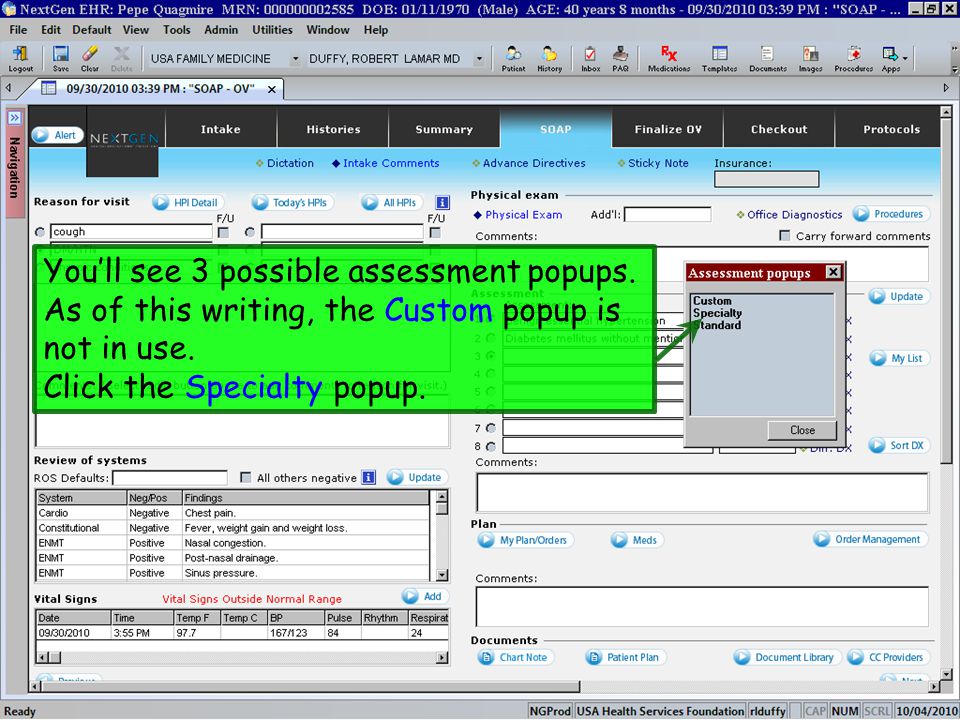The image size is (960, 720).
Task: Open the Rx Medications icon
Action: (669, 59)
